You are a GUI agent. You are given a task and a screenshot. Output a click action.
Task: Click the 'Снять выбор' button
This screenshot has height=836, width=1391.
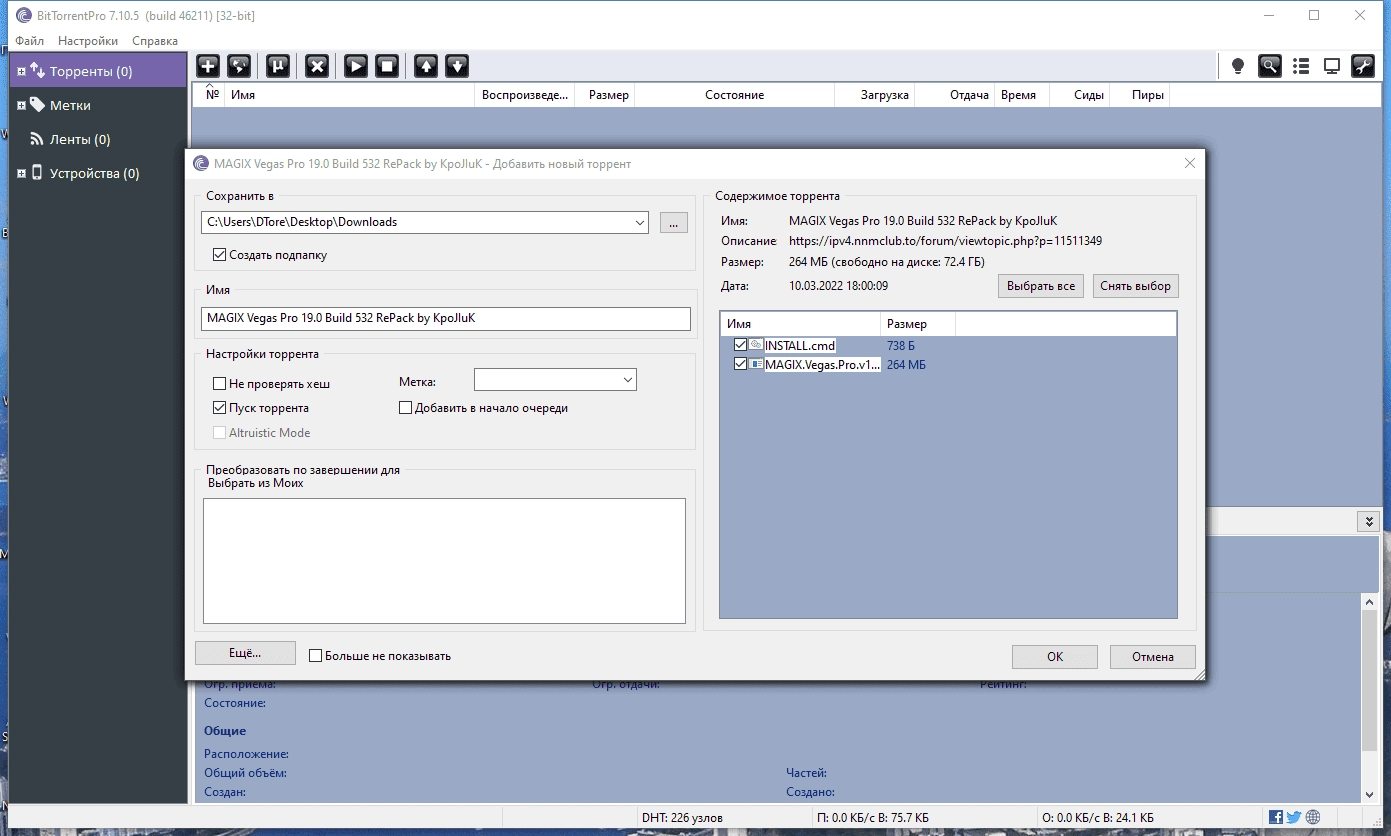1135,286
